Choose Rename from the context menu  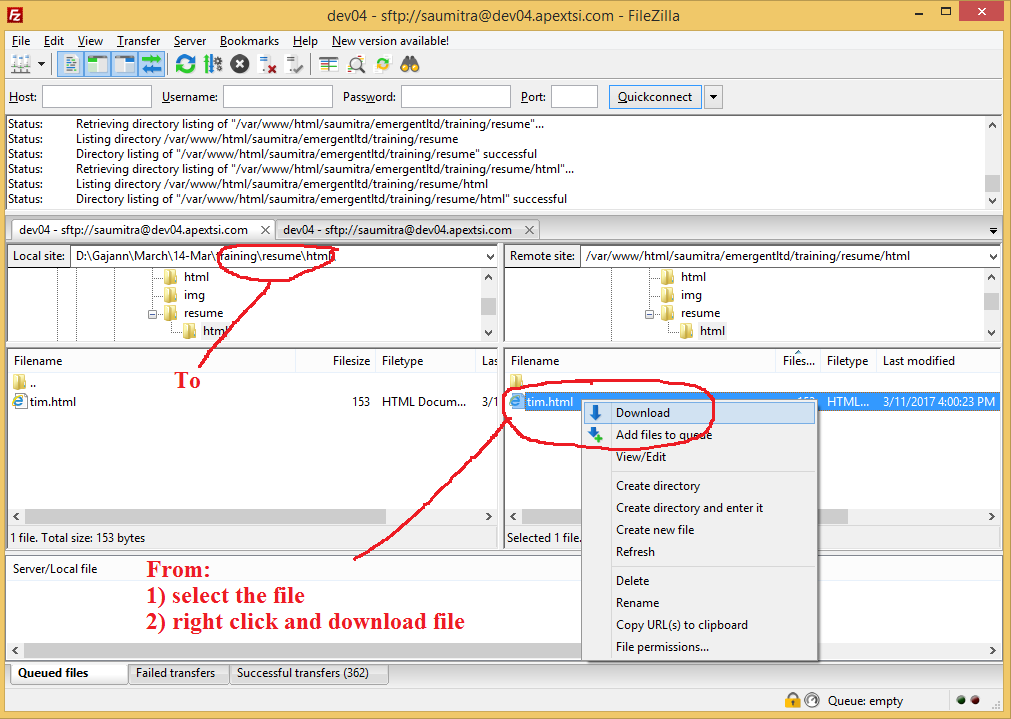pos(700,602)
